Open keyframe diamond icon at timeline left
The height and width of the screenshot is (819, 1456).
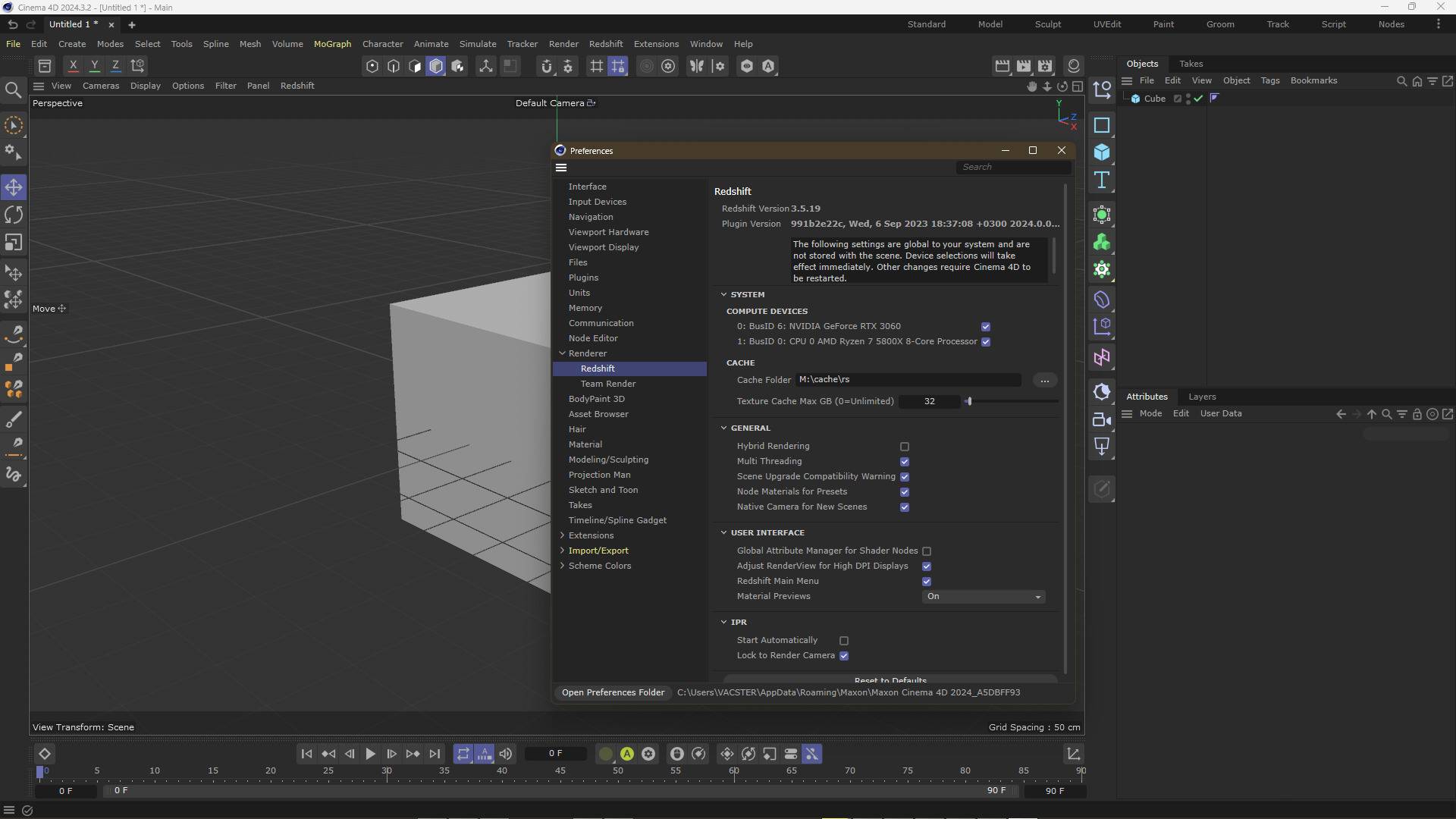[x=44, y=754]
